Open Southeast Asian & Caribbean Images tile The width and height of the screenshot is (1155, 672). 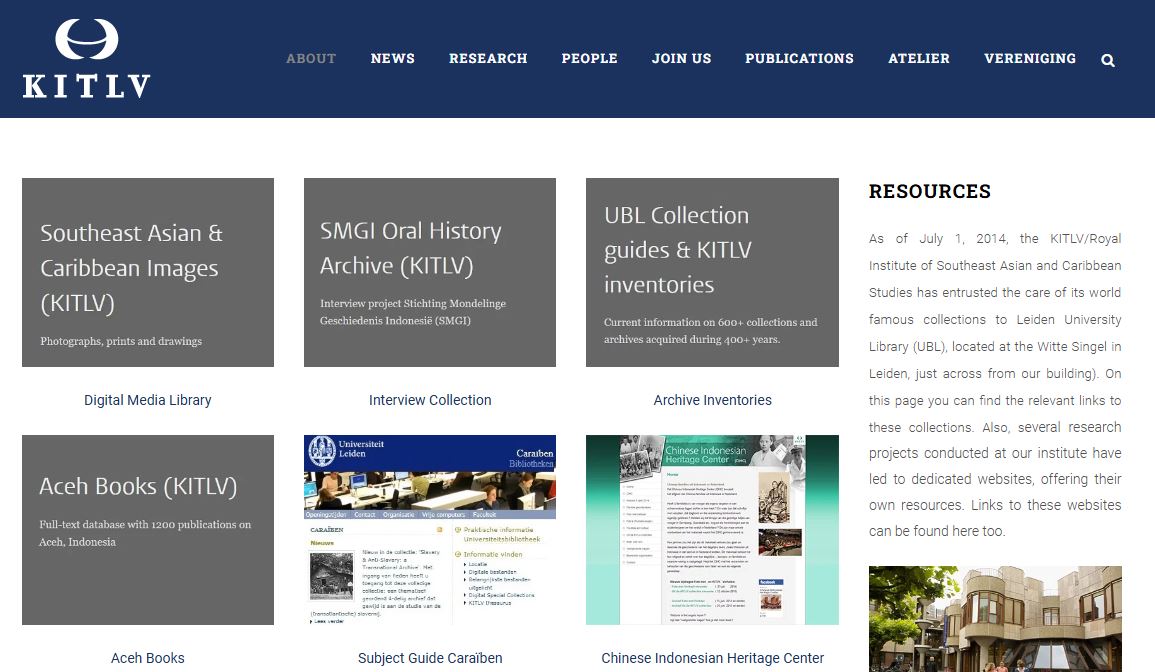(x=148, y=272)
